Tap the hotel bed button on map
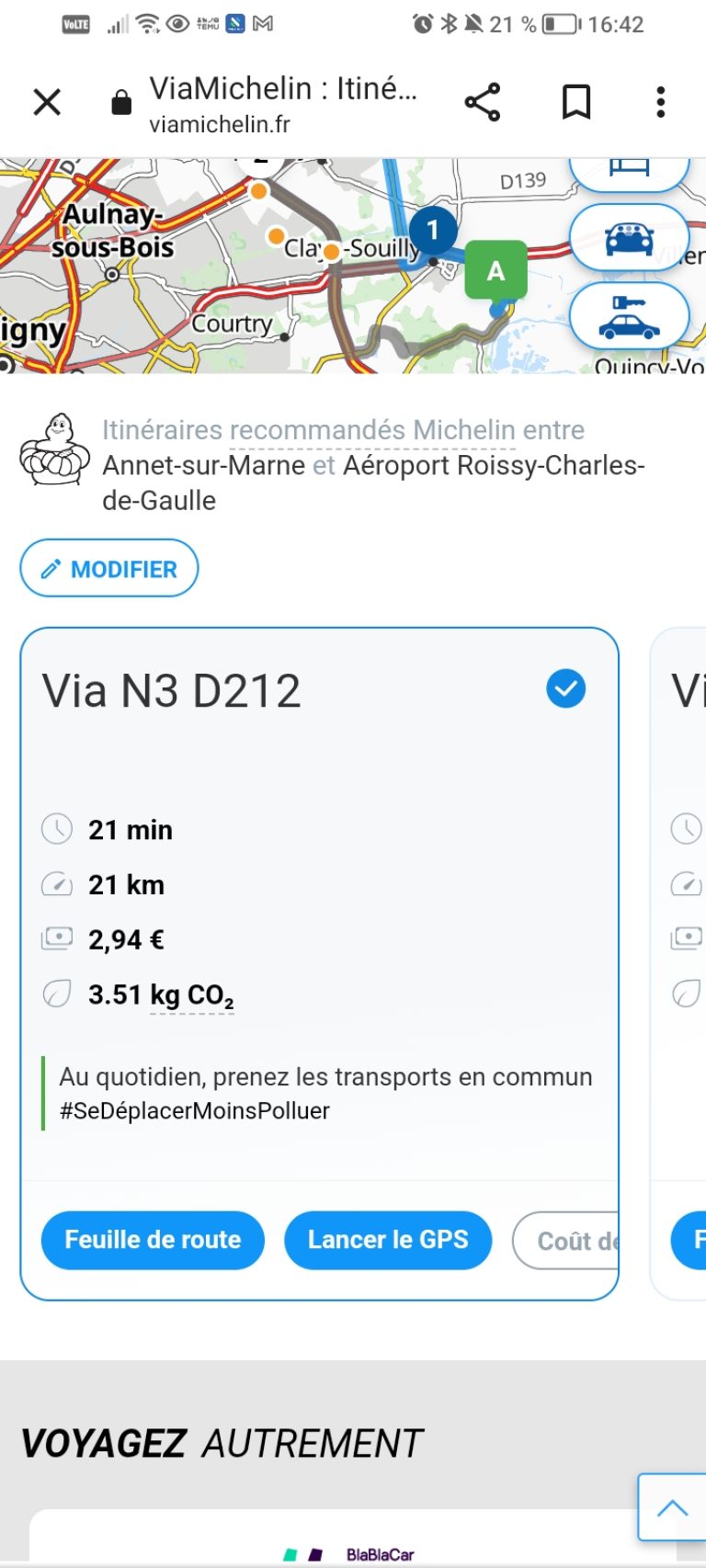 [629, 171]
